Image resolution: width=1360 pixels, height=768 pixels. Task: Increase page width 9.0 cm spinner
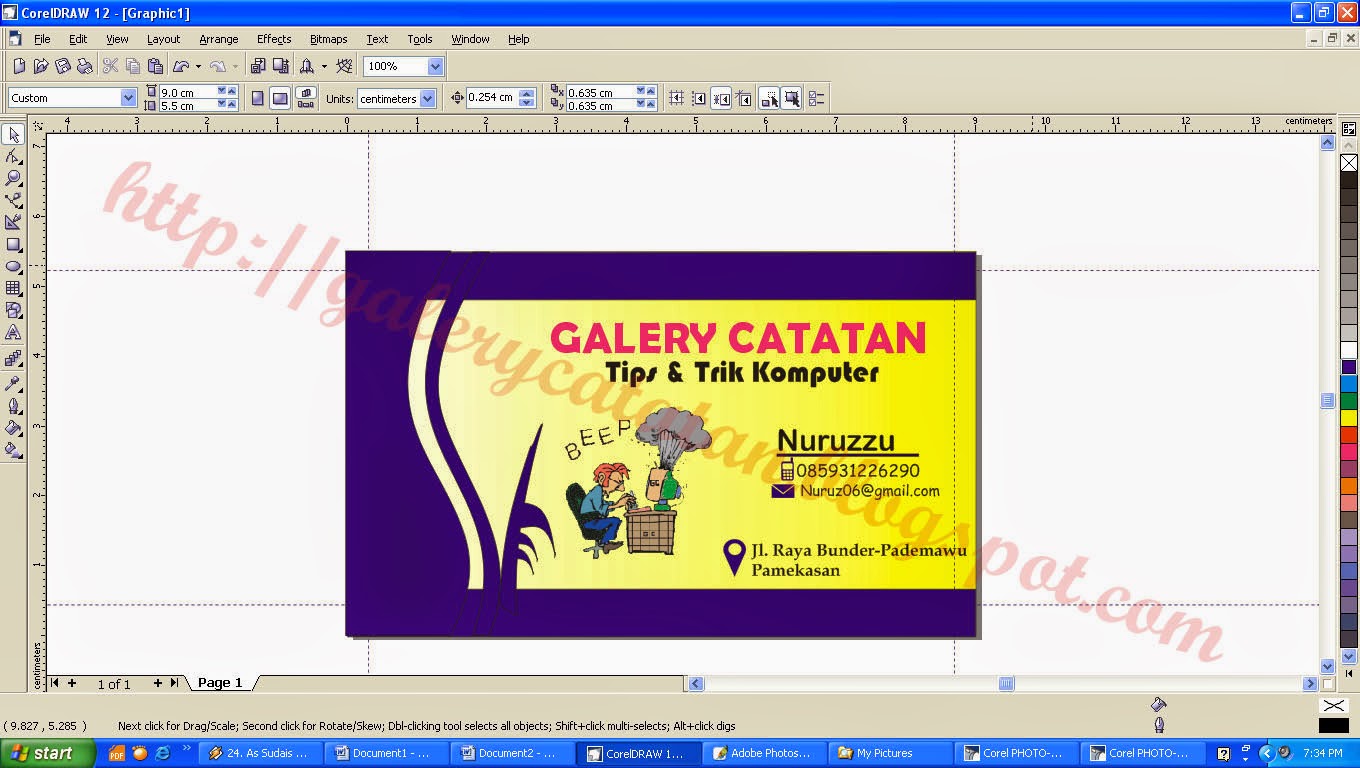232,91
